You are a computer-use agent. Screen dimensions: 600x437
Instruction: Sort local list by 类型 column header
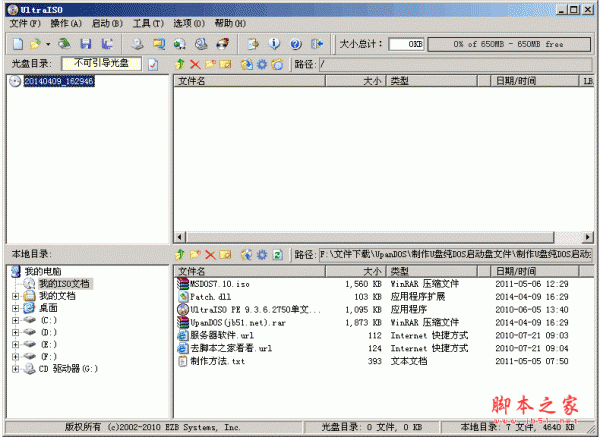[432, 272]
